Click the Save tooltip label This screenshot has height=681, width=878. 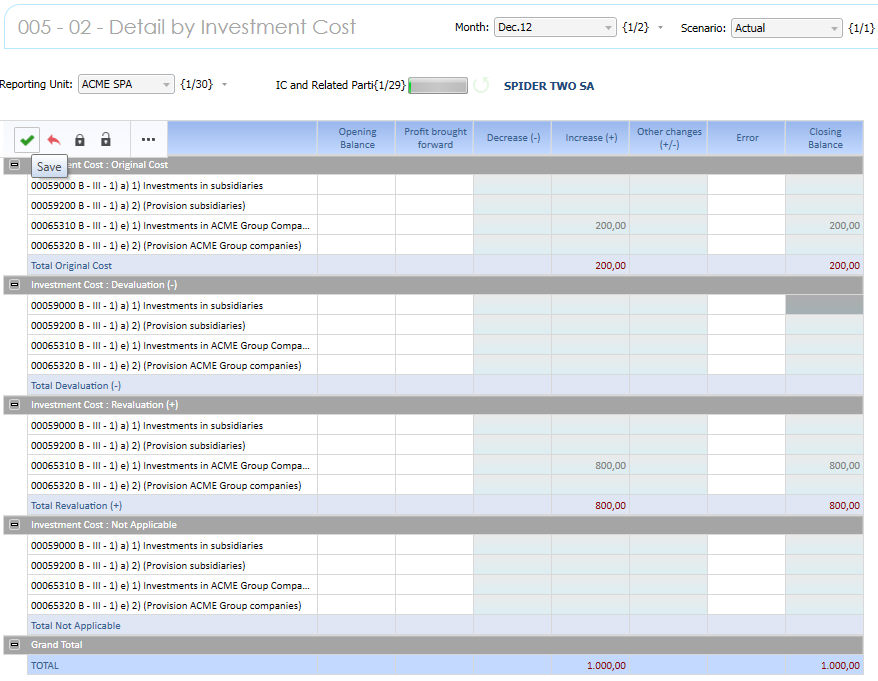pyautogui.click(x=49, y=166)
